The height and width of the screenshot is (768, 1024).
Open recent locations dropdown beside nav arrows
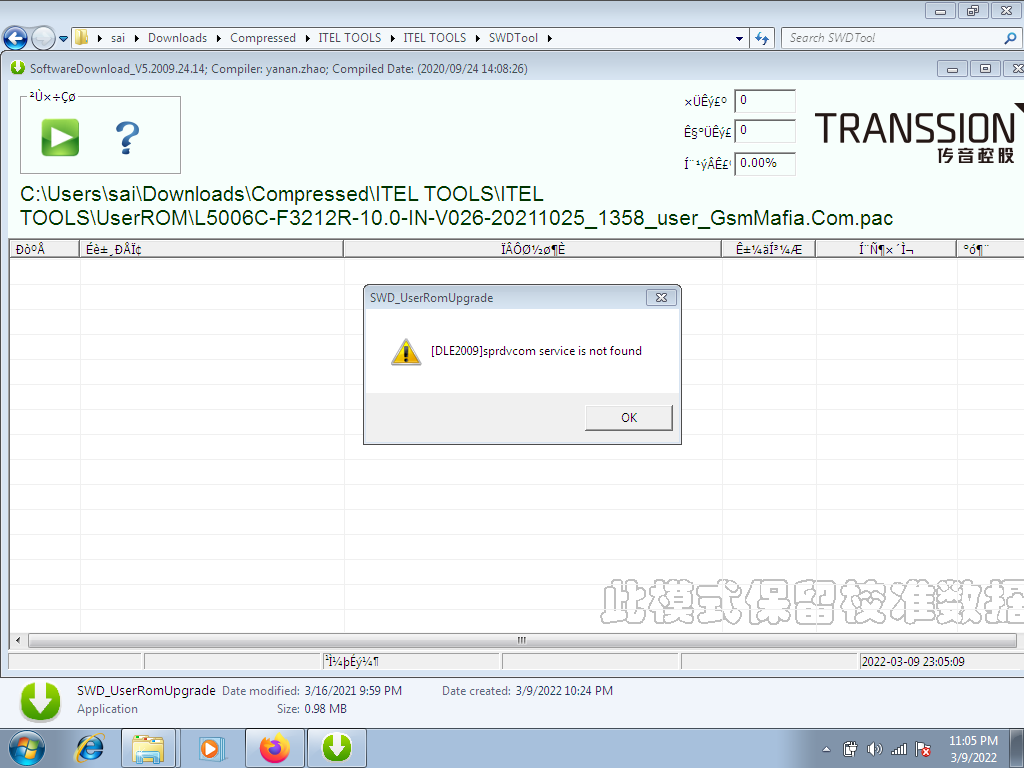63,39
